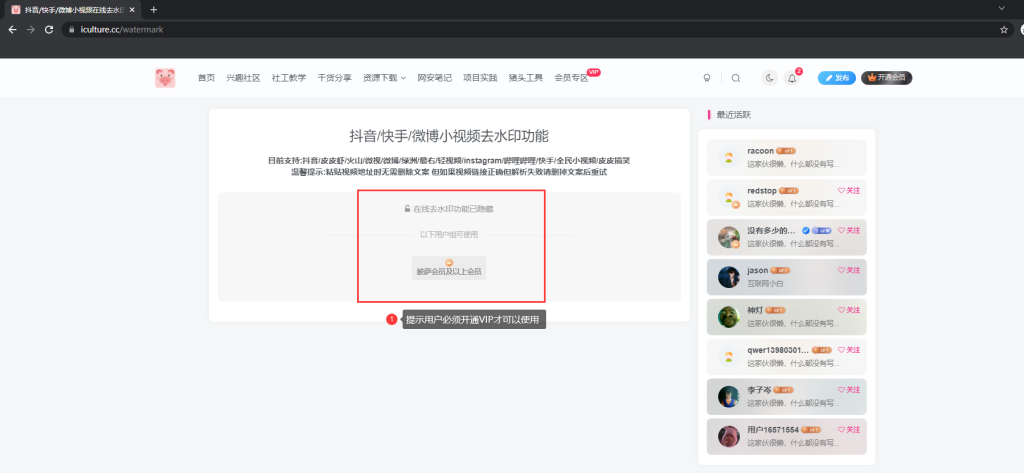Follow user 没有多少的 via 关注
Image resolution: width=1024 pixels, height=473 pixels.
(x=849, y=230)
